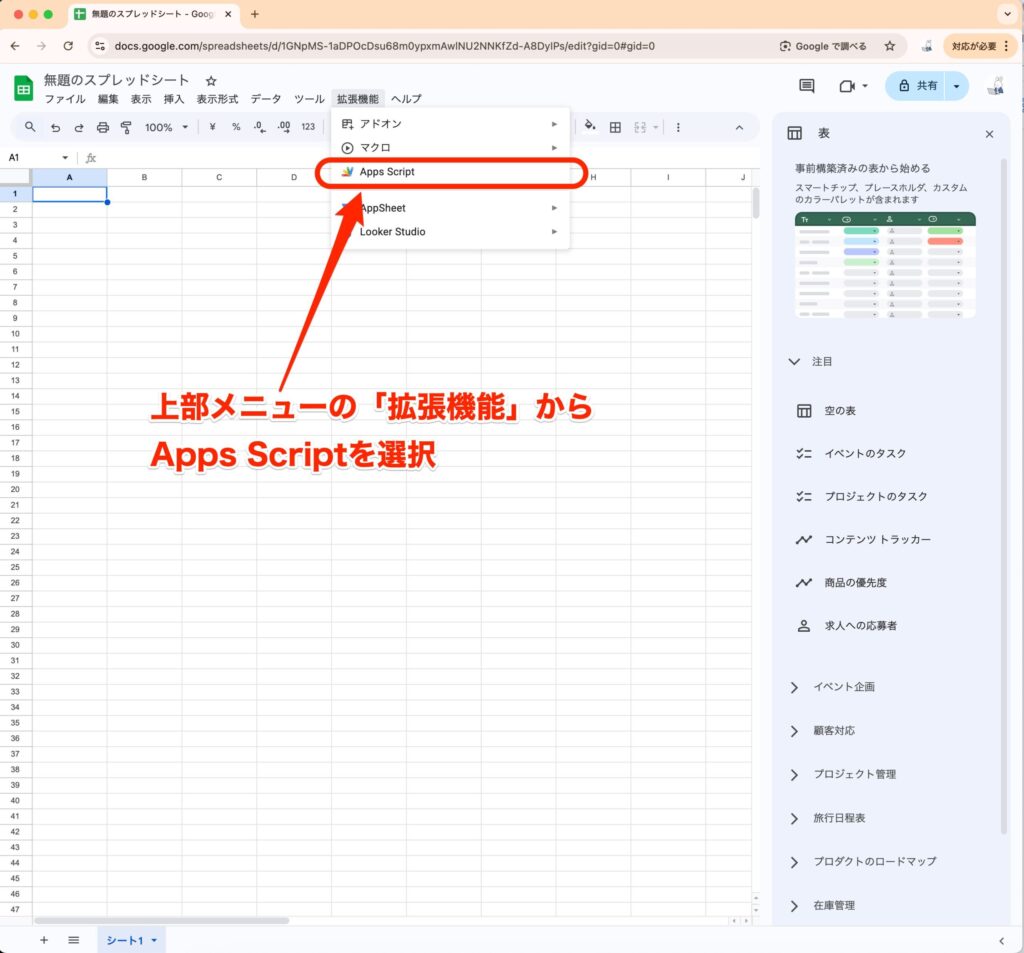Click the print icon in toolbar

click(103, 127)
